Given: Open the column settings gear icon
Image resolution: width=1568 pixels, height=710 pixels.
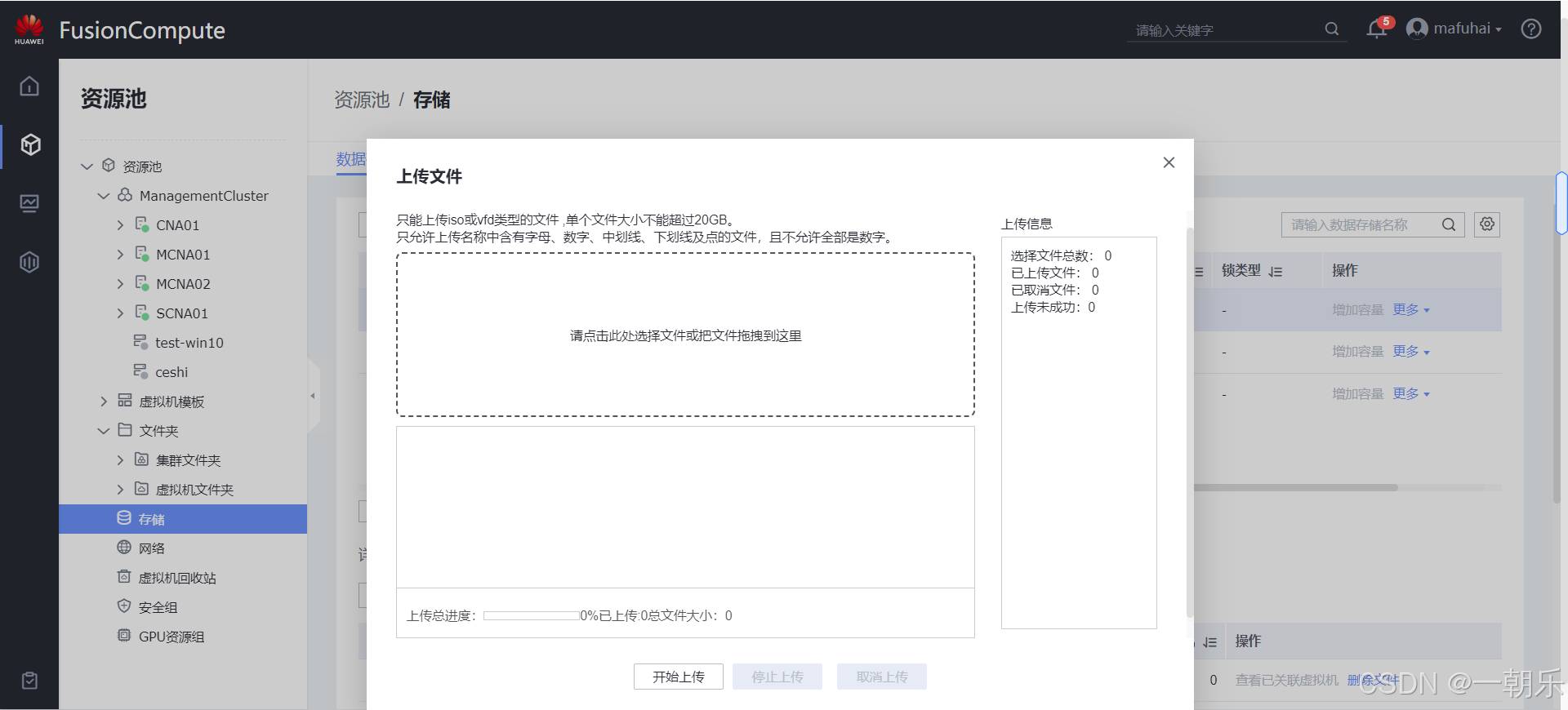Looking at the screenshot, I should click(x=1487, y=224).
